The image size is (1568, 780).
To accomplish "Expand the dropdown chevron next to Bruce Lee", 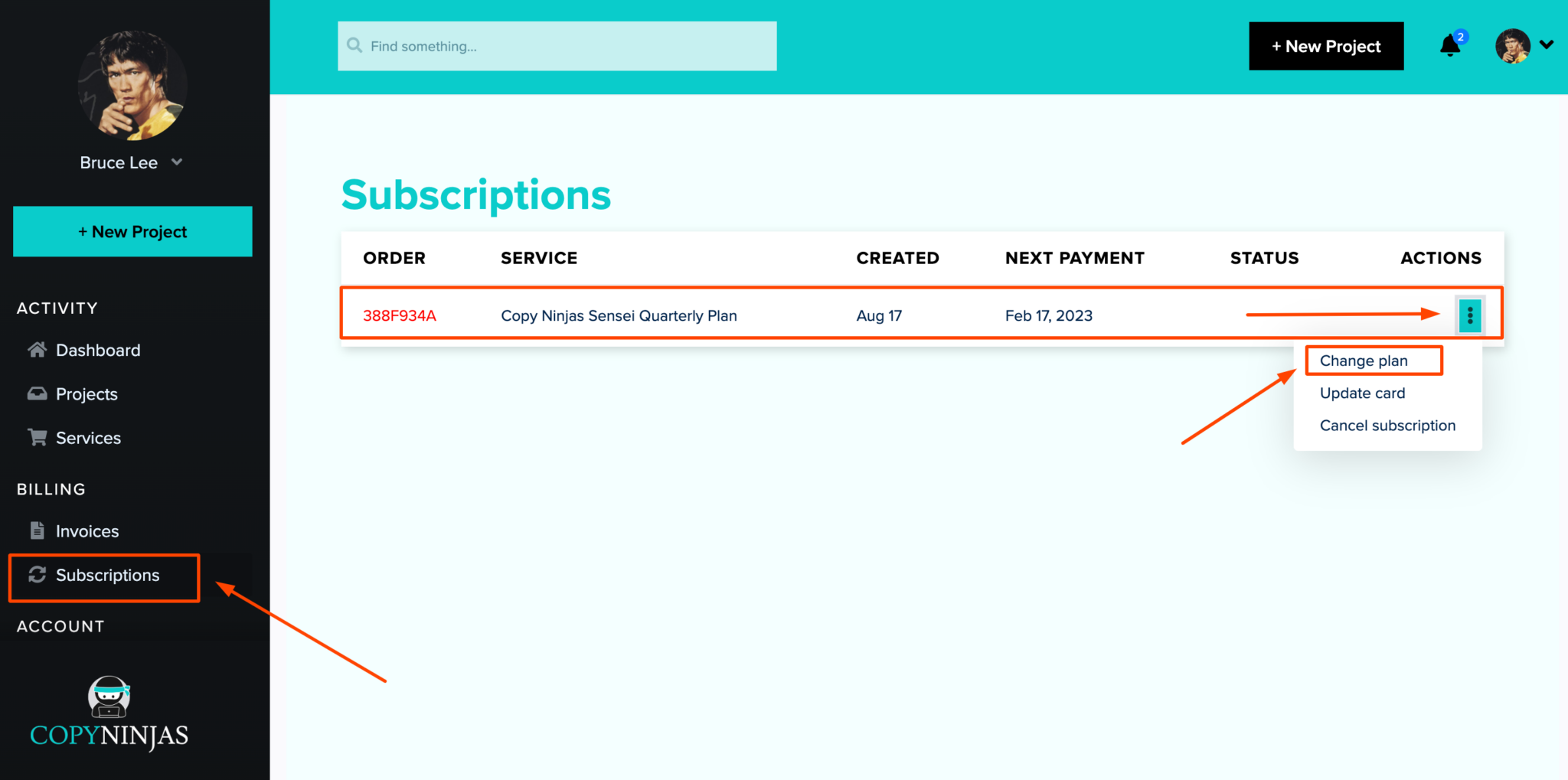I will tap(177, 162).
